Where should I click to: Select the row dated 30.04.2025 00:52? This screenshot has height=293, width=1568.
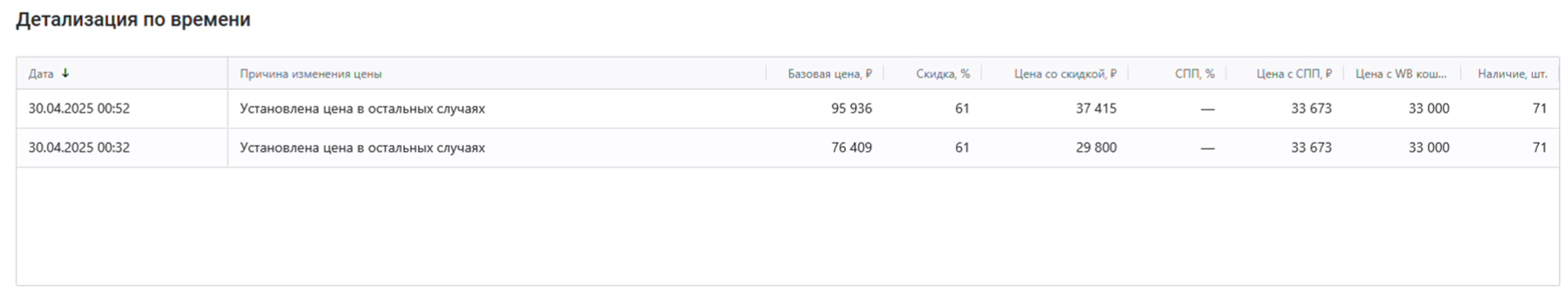coord(787,109)
